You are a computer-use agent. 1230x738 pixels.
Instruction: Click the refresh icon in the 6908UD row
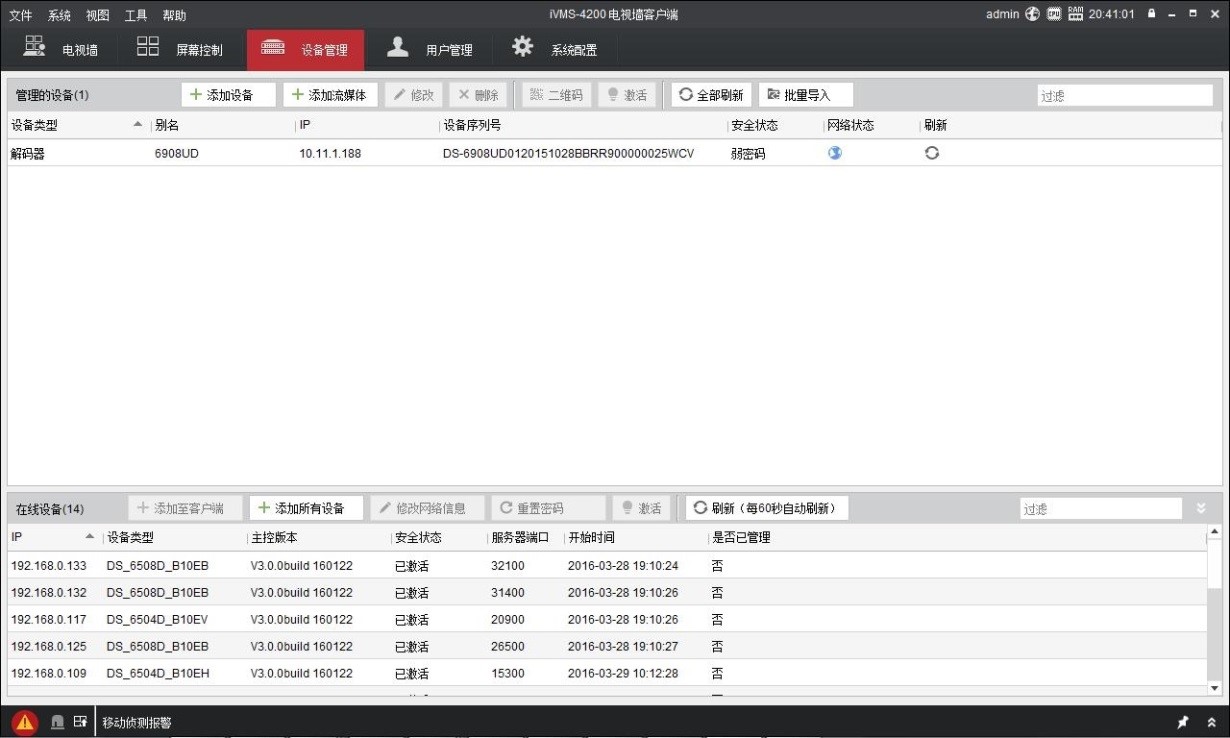click(931, 153)
